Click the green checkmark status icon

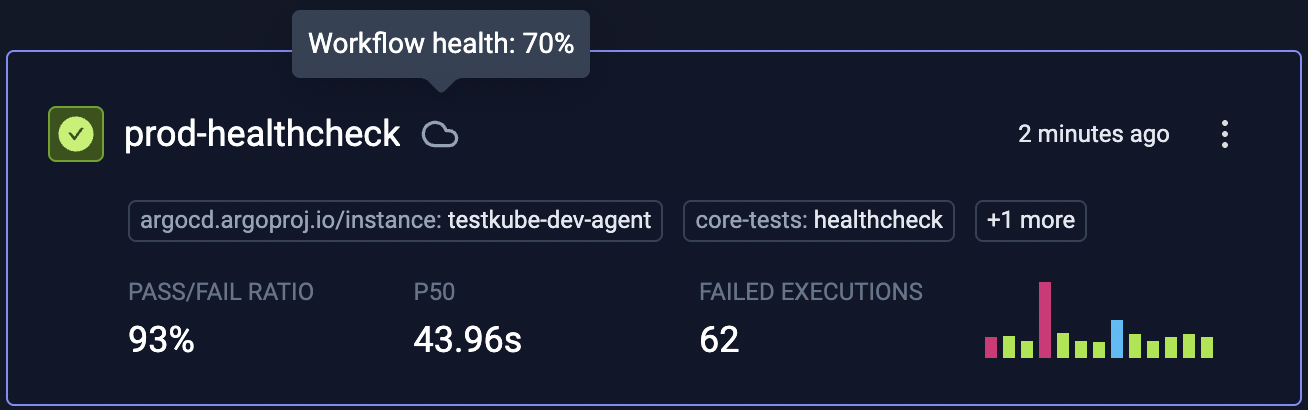tap(76, 134)
